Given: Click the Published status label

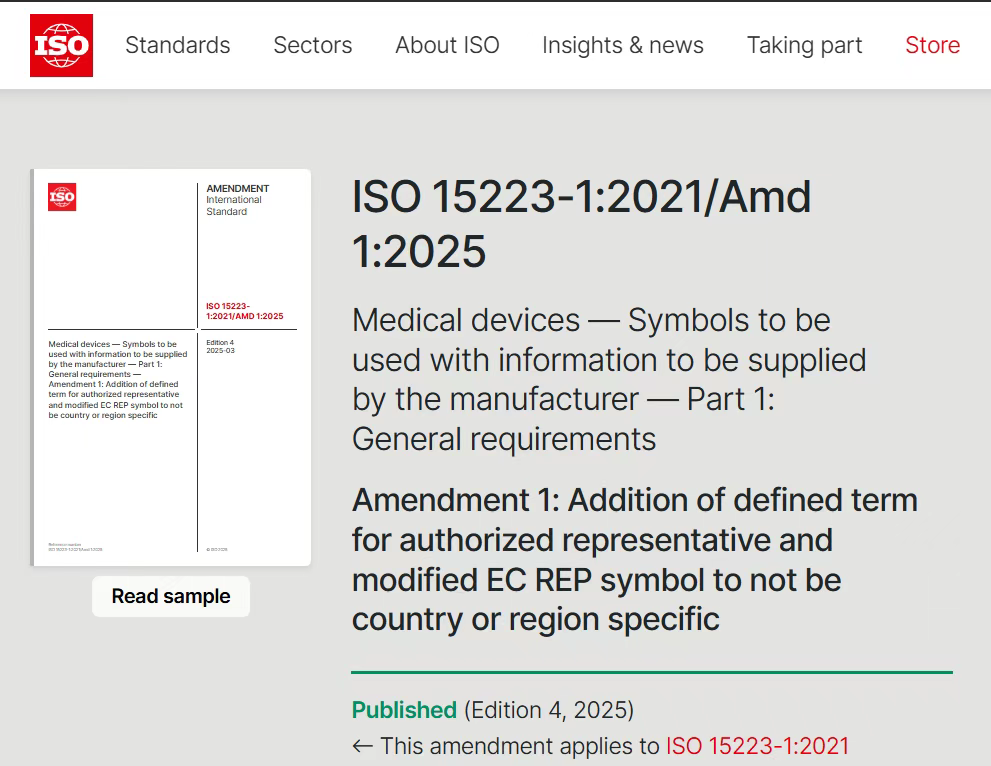Looking at the screenshot, I should (404, 709).
